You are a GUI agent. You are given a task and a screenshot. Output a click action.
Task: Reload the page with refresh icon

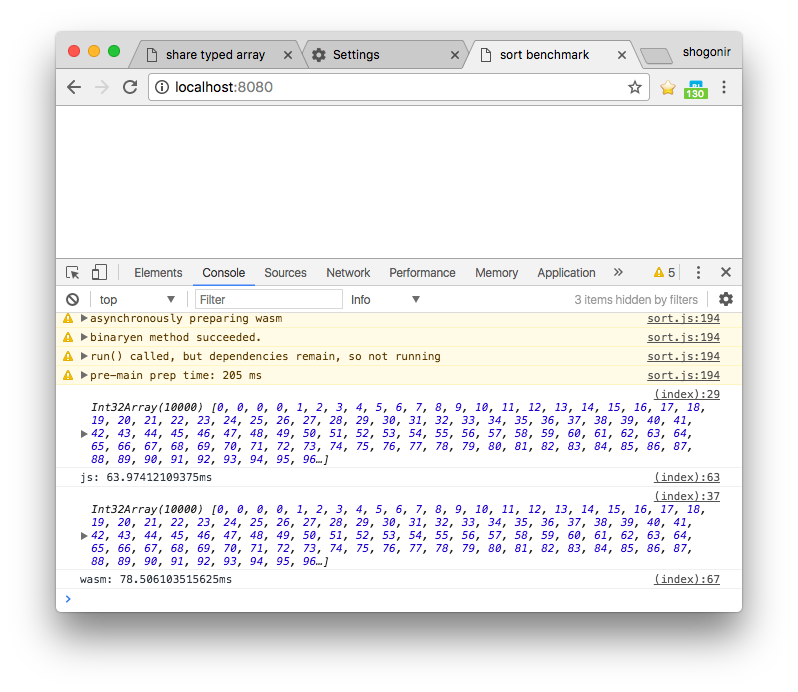click(130, 87)
